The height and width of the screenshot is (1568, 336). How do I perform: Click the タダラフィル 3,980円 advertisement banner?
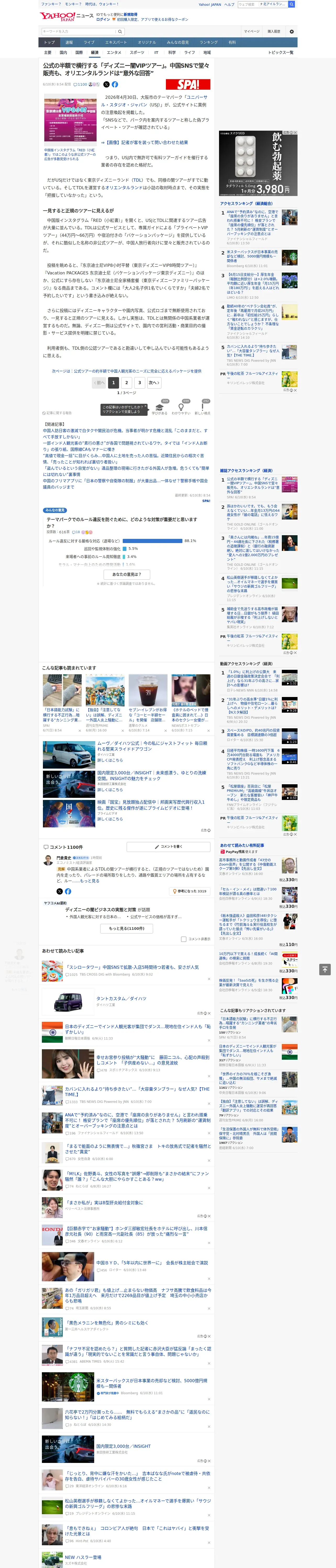click(259, 163)
